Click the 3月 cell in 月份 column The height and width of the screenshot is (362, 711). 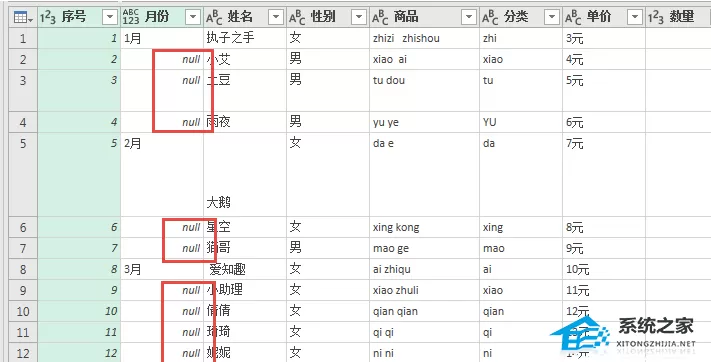pyautogui.click(x=162, y=269)
